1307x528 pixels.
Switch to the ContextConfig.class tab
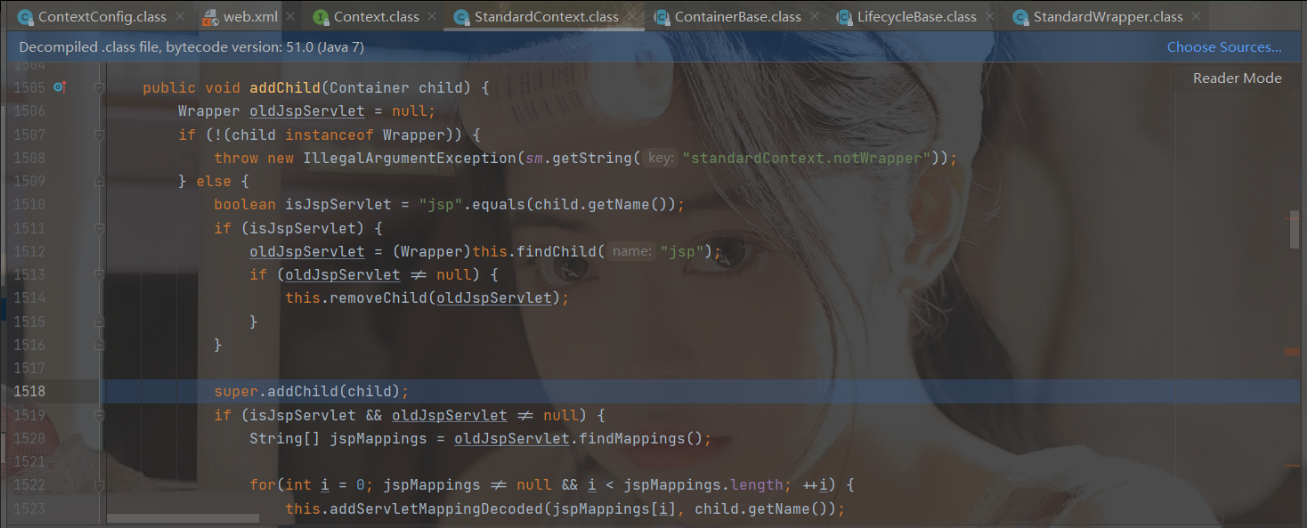point(101,17)
